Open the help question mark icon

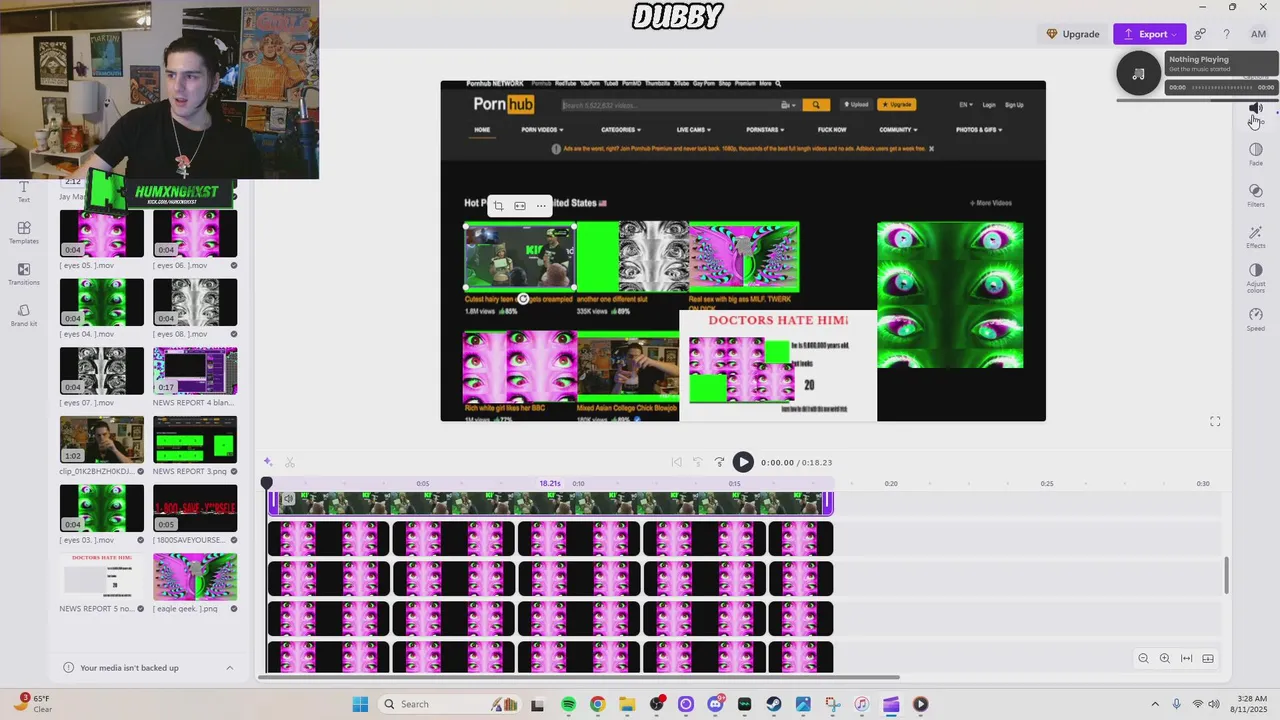tap(1227, 34)
